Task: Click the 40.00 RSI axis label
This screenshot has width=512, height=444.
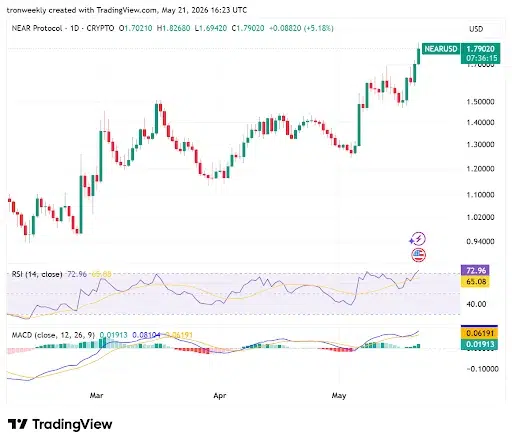Action: tap(476, 304)
